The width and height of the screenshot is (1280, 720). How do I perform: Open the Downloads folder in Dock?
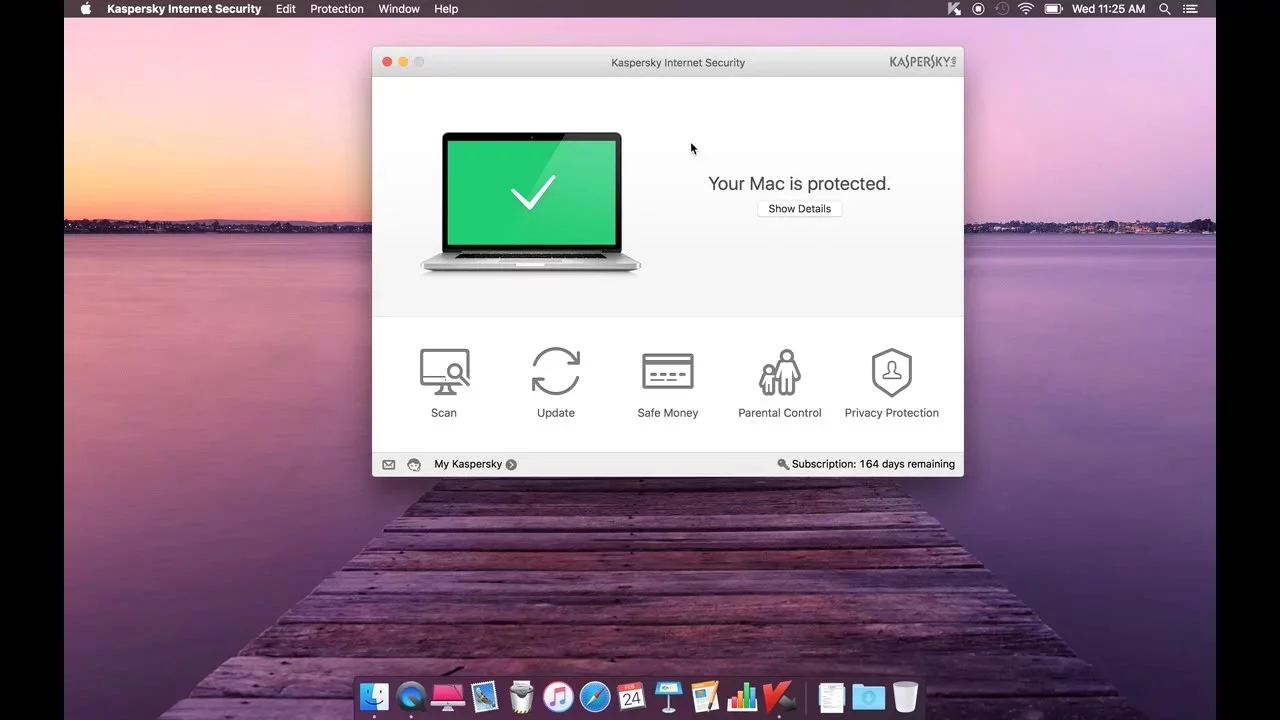(868, 696)
